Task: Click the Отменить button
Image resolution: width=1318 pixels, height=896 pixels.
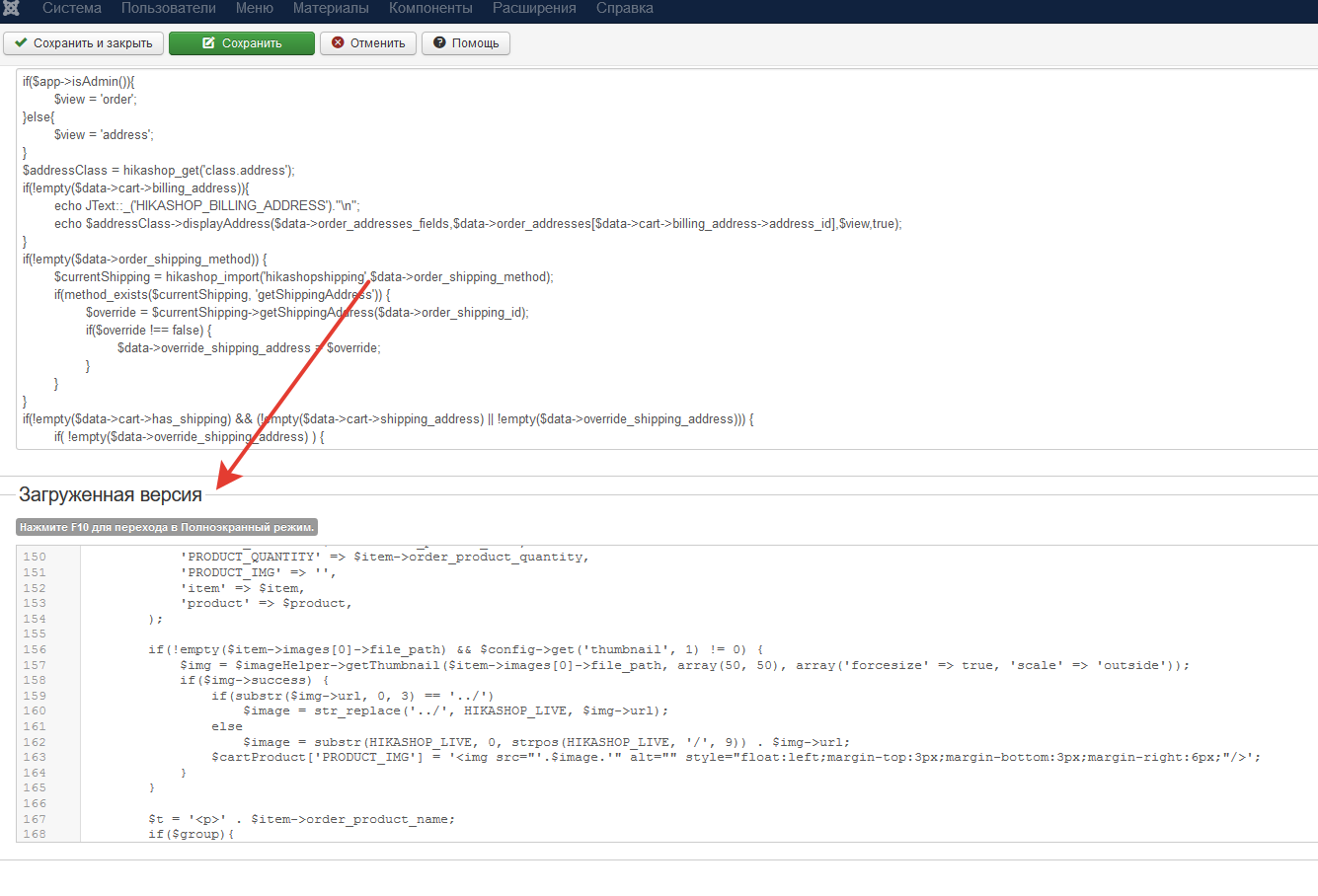Action: 367,43
